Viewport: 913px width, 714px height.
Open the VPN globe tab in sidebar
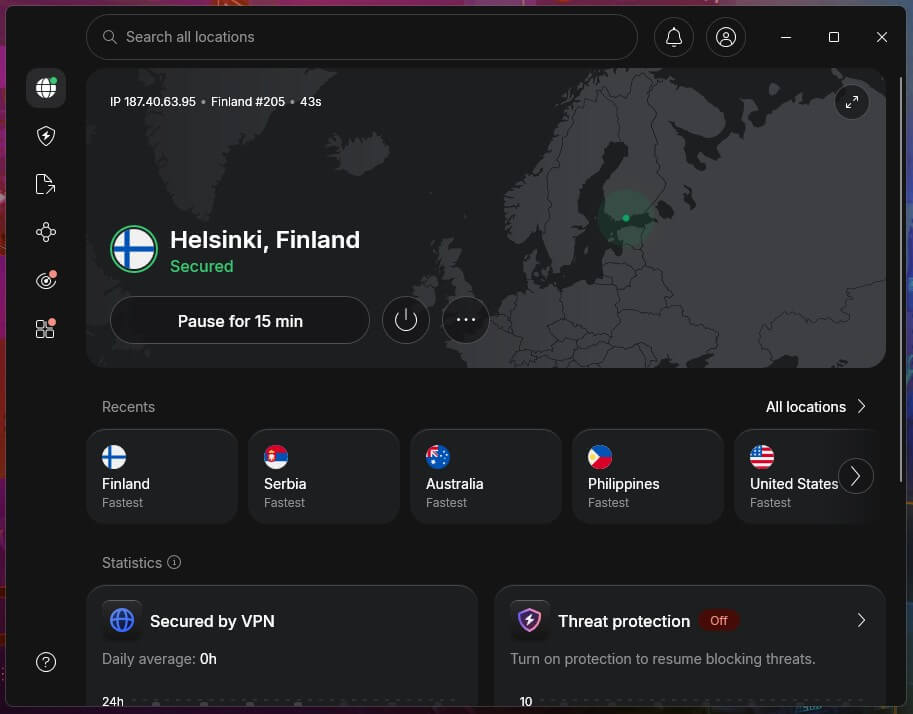click(x=45, y=88)
